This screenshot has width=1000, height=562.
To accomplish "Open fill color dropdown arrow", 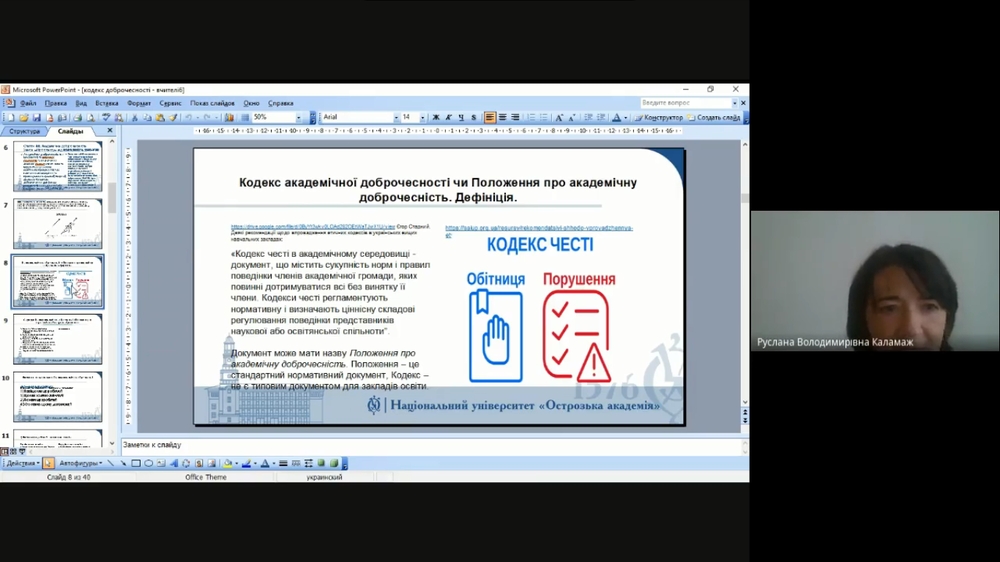I will [236, 463].
